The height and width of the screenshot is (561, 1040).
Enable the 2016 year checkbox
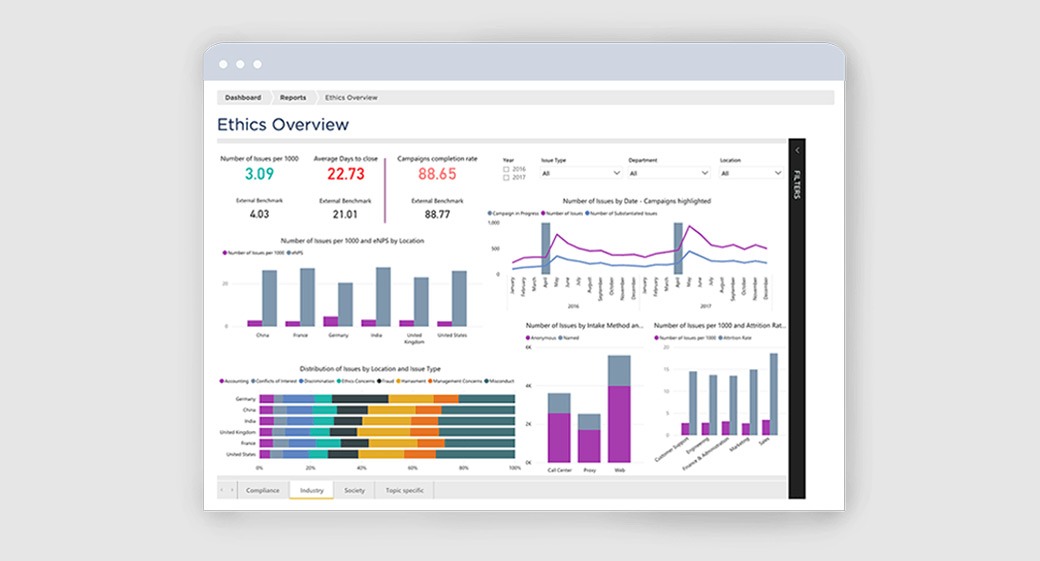click(x=506, y=170)
